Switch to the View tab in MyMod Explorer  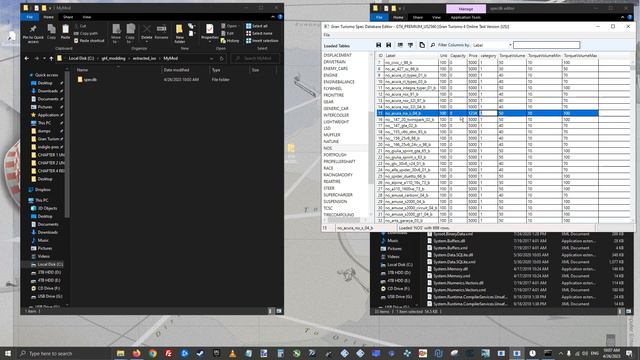tap(87, 17)
